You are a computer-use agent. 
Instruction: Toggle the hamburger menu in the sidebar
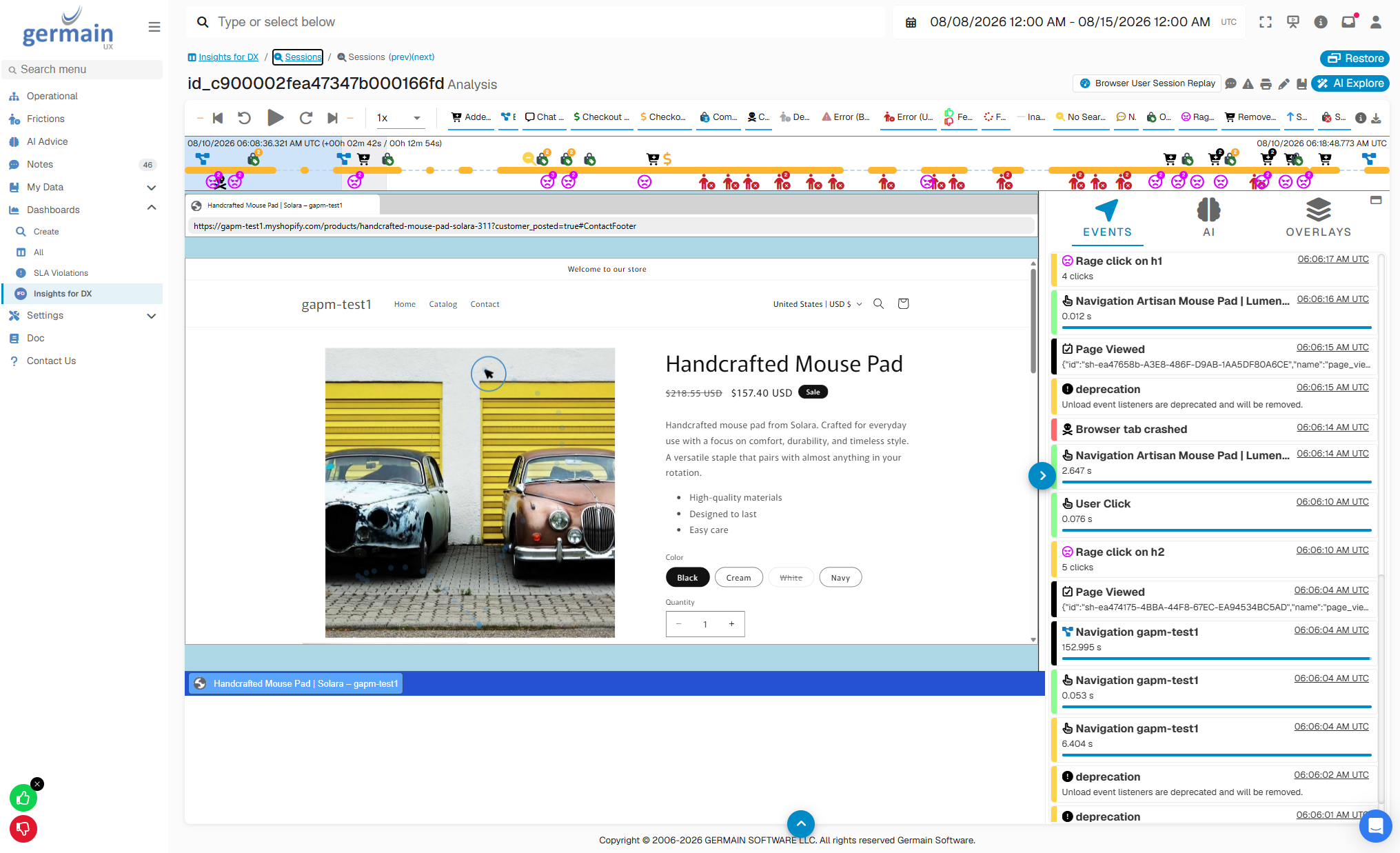click(154, 27)
